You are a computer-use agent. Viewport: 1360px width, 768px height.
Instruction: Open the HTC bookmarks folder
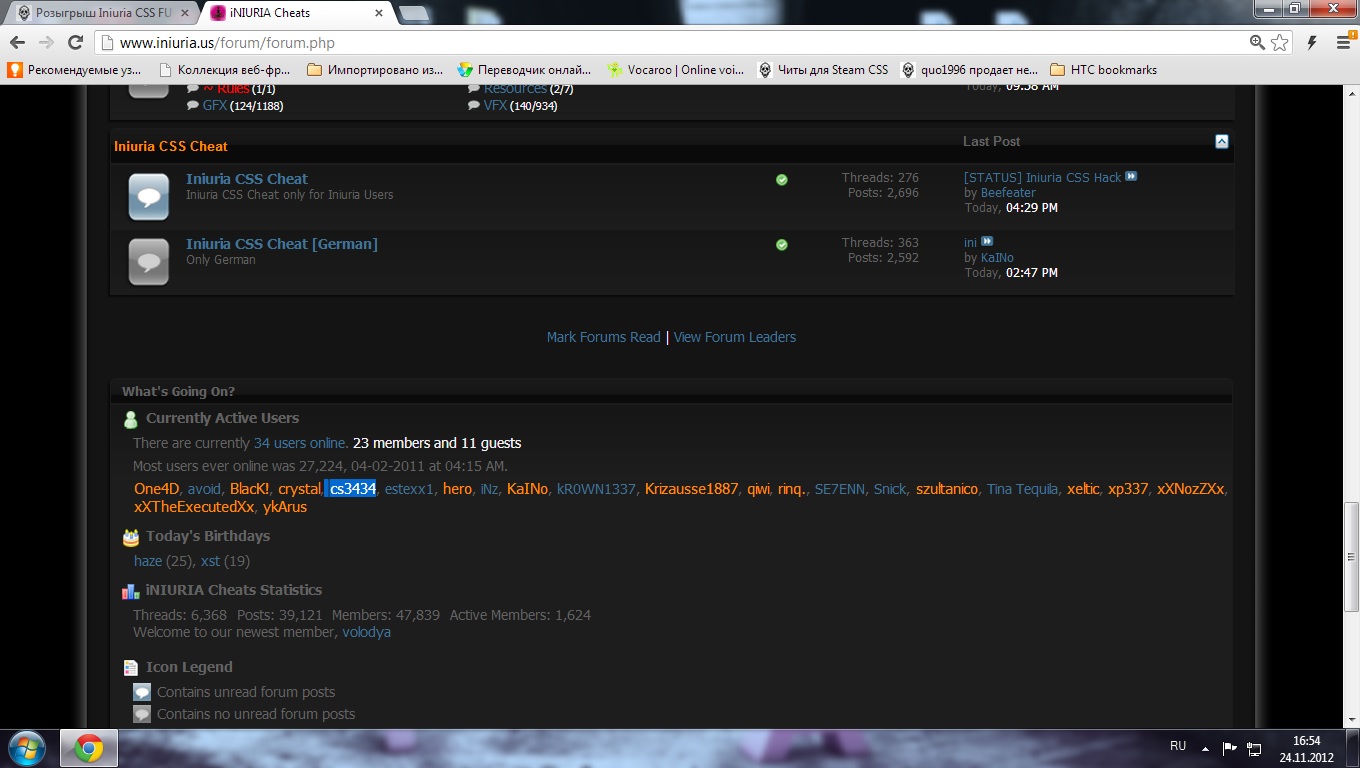click(x=1104, y=70)
